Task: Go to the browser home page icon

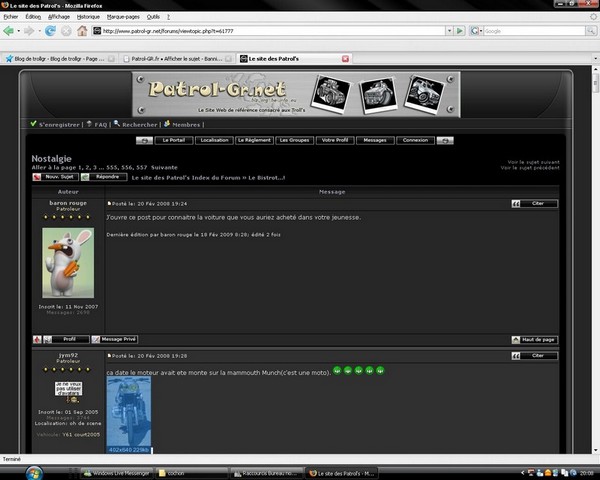Action: tap(82, 31)
